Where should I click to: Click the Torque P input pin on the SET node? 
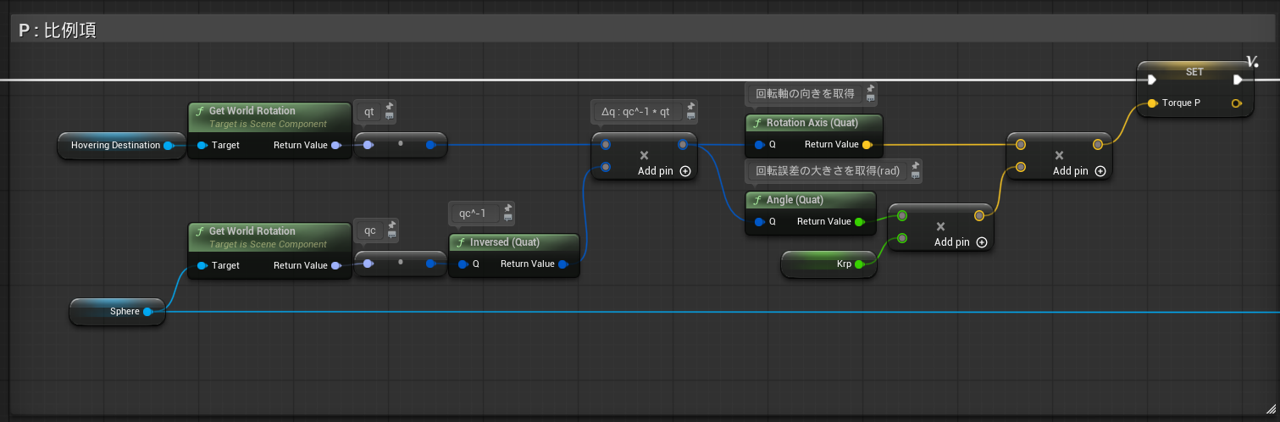coord(1153,103)
